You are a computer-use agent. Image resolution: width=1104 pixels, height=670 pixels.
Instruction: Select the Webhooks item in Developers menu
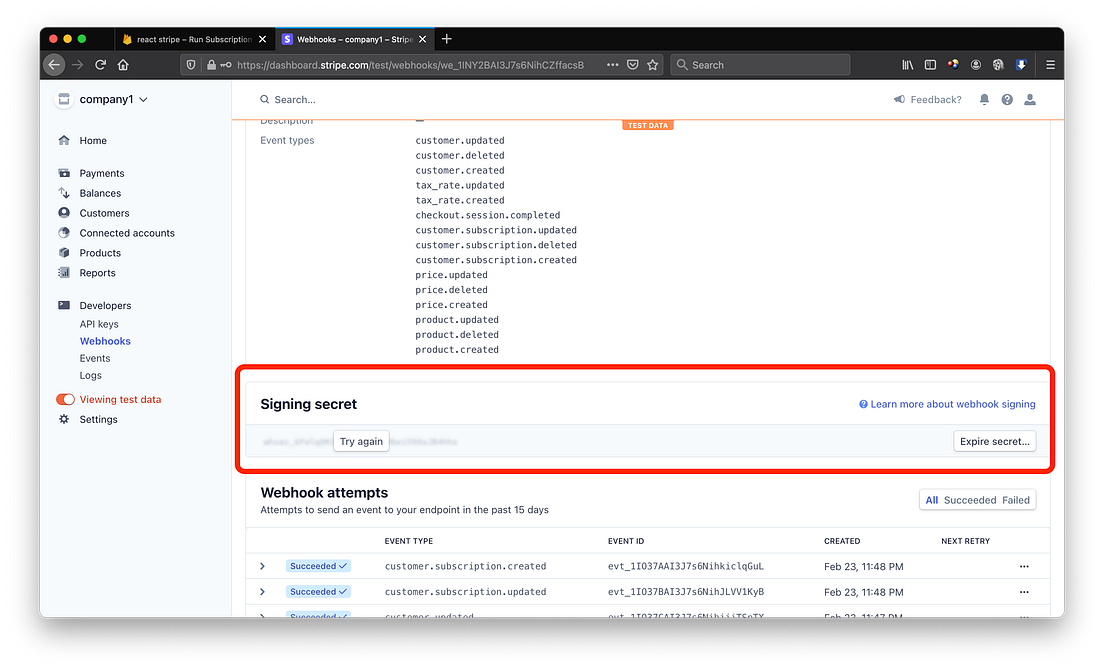coord(105,340)
